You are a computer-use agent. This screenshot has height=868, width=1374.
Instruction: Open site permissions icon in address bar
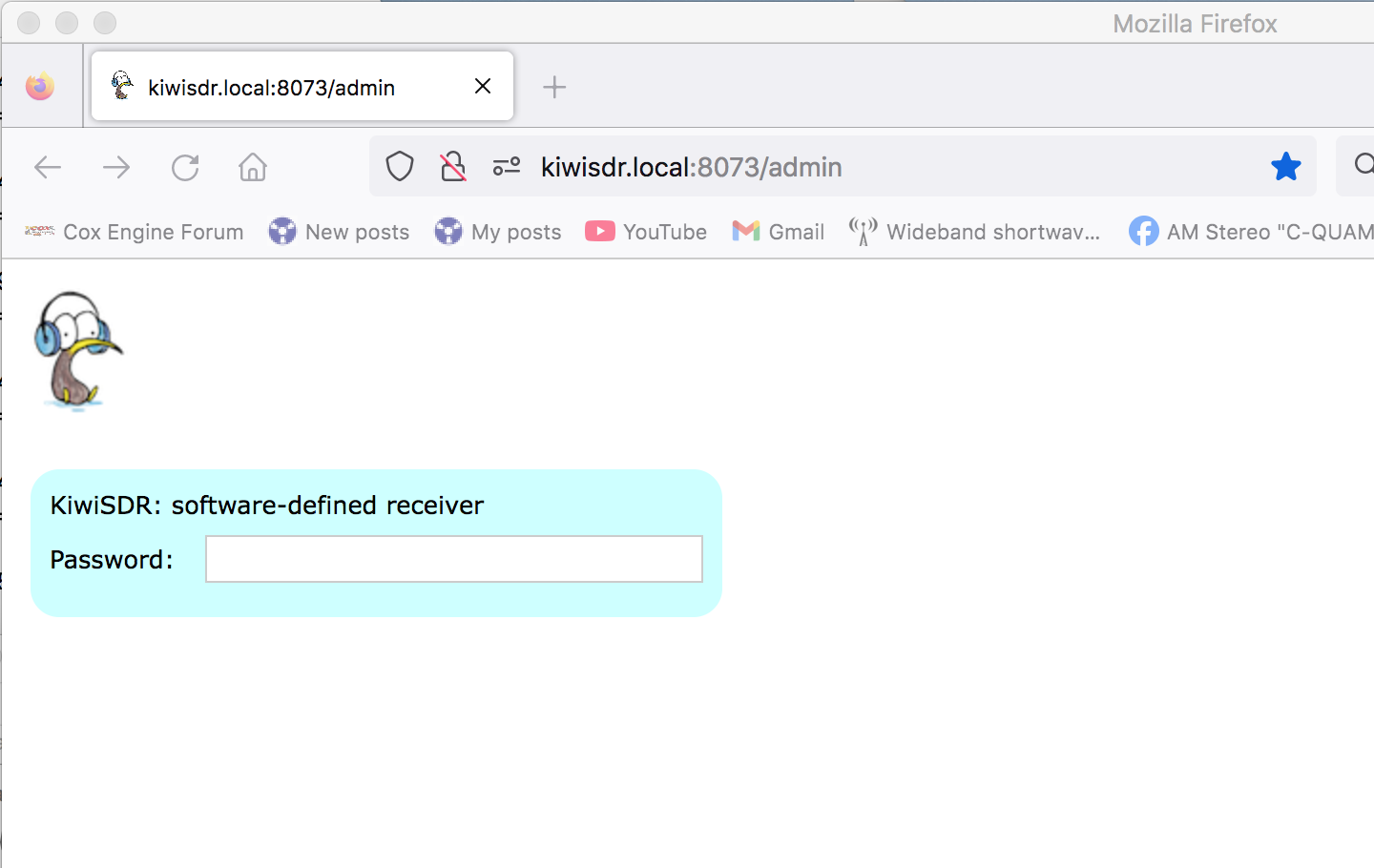tap(507, 167)
